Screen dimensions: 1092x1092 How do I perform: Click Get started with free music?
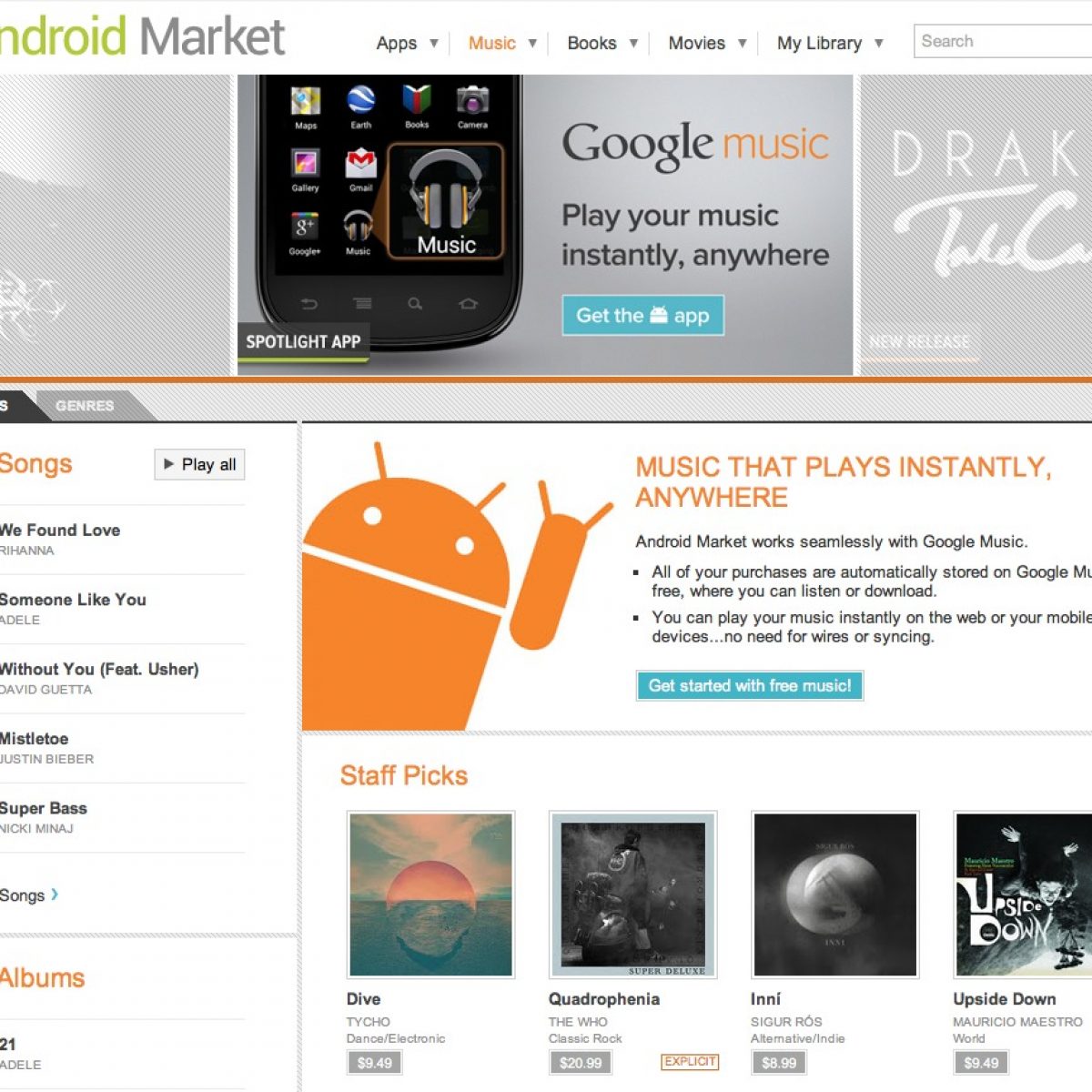750,685
